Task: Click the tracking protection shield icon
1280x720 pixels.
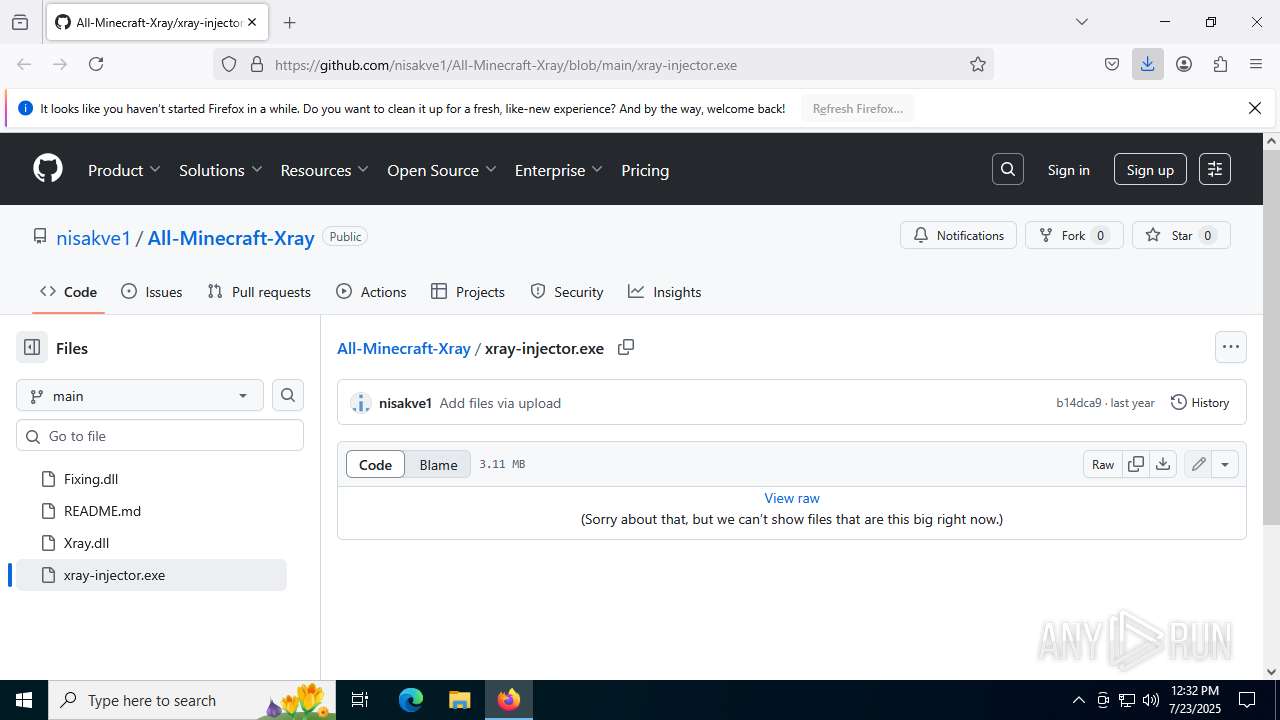Action: [x=229, y=64]
